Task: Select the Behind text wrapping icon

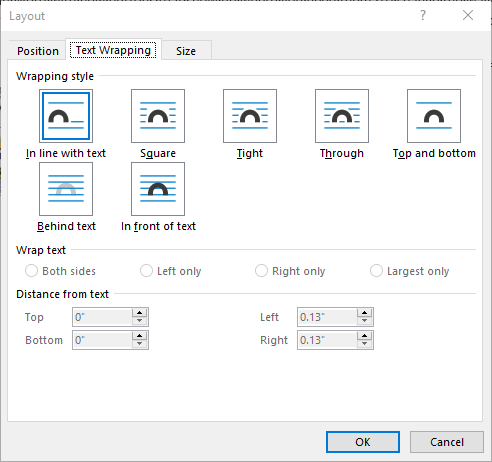Action: (x=66, y=189)
